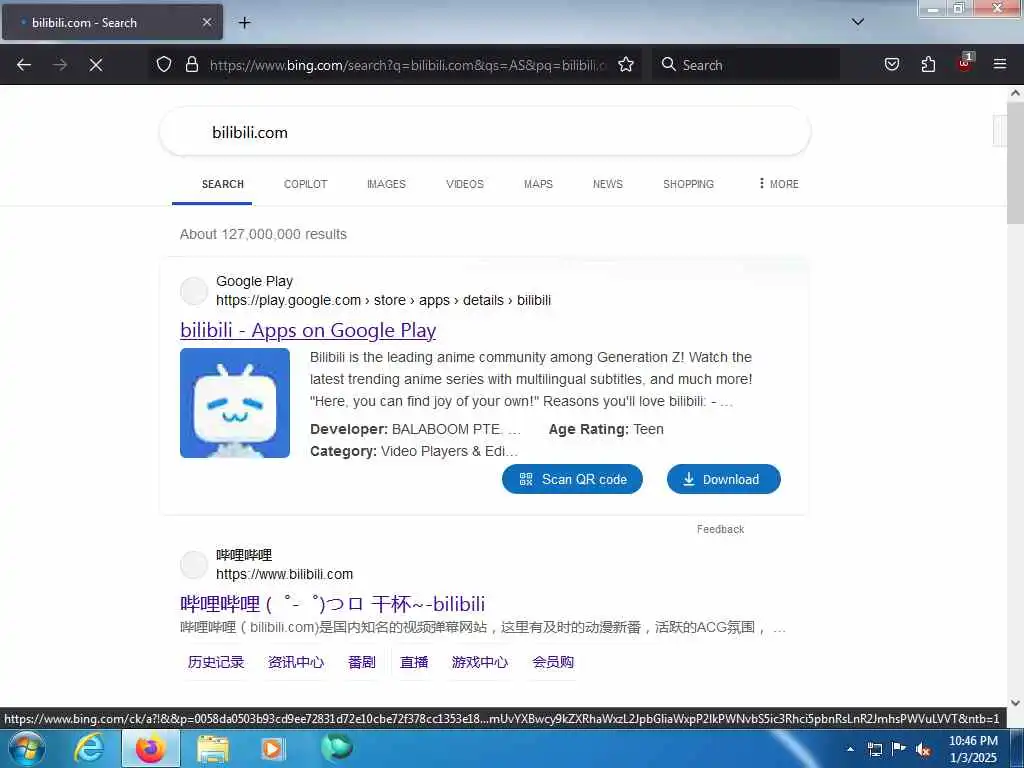Open the 直播 sitelink
This screenshot has width=1024, height=768.
(414, 662)
